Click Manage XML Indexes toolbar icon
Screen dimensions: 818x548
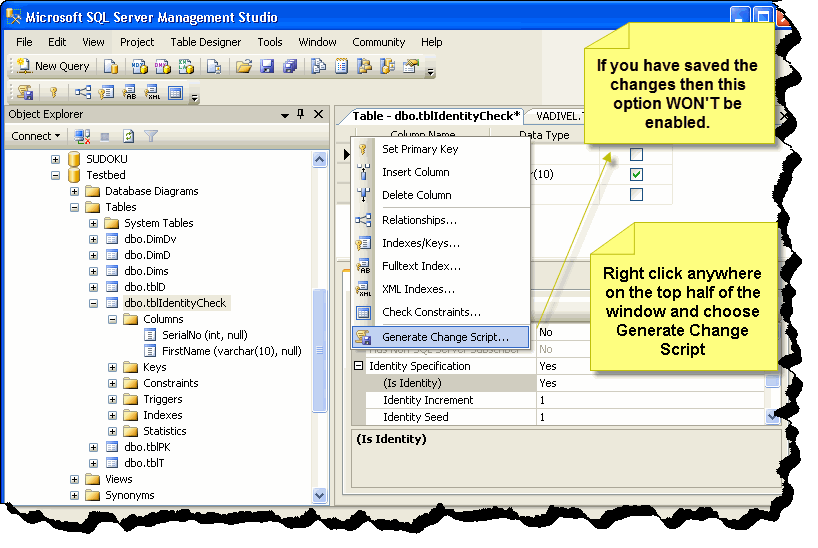pos(152,93)
